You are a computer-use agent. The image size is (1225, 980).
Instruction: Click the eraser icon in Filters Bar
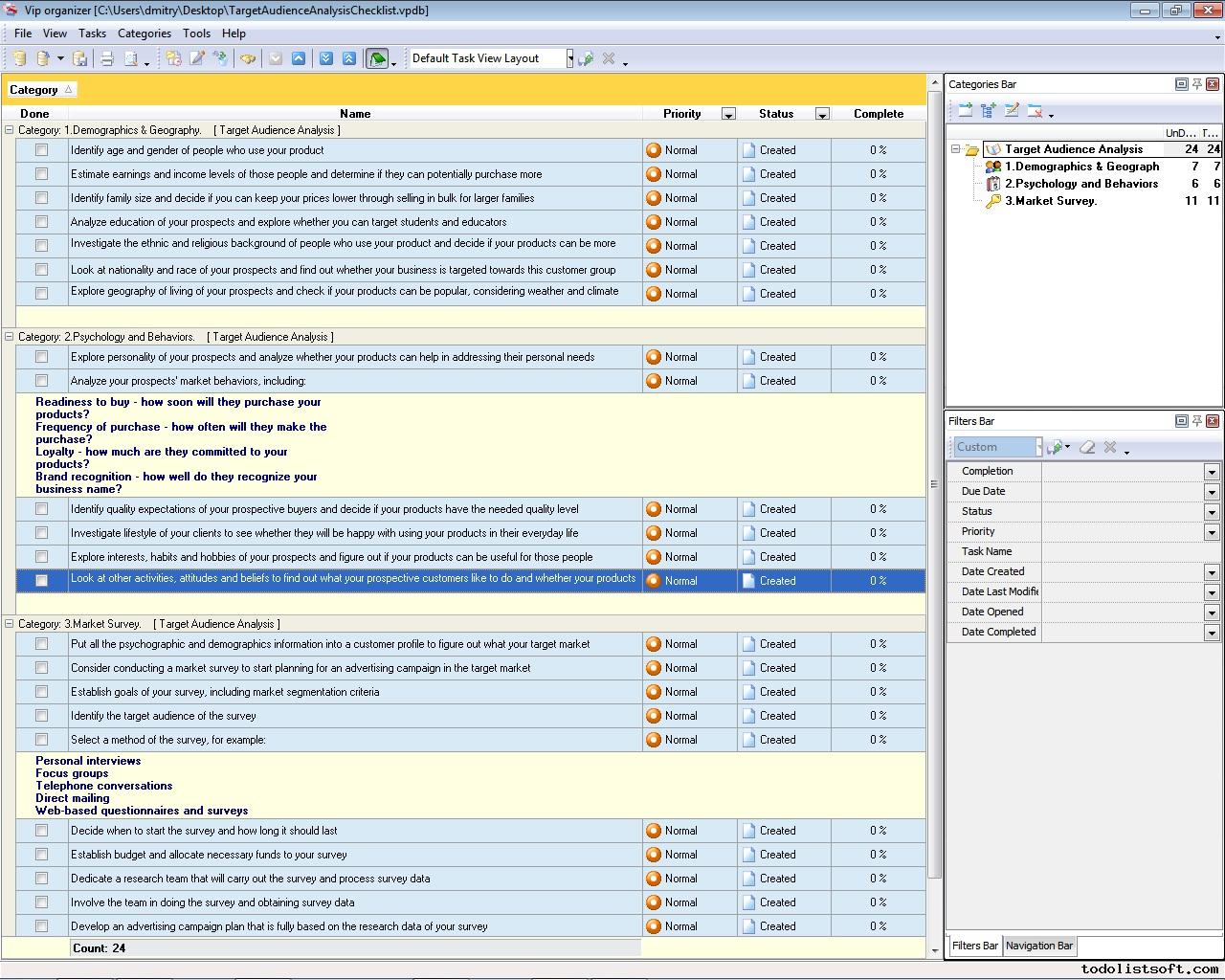click(1087, 447)
